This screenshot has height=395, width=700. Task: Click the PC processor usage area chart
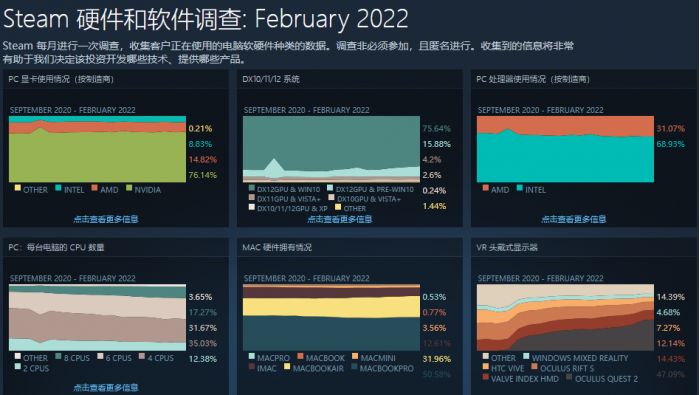[x=565, y=149]
